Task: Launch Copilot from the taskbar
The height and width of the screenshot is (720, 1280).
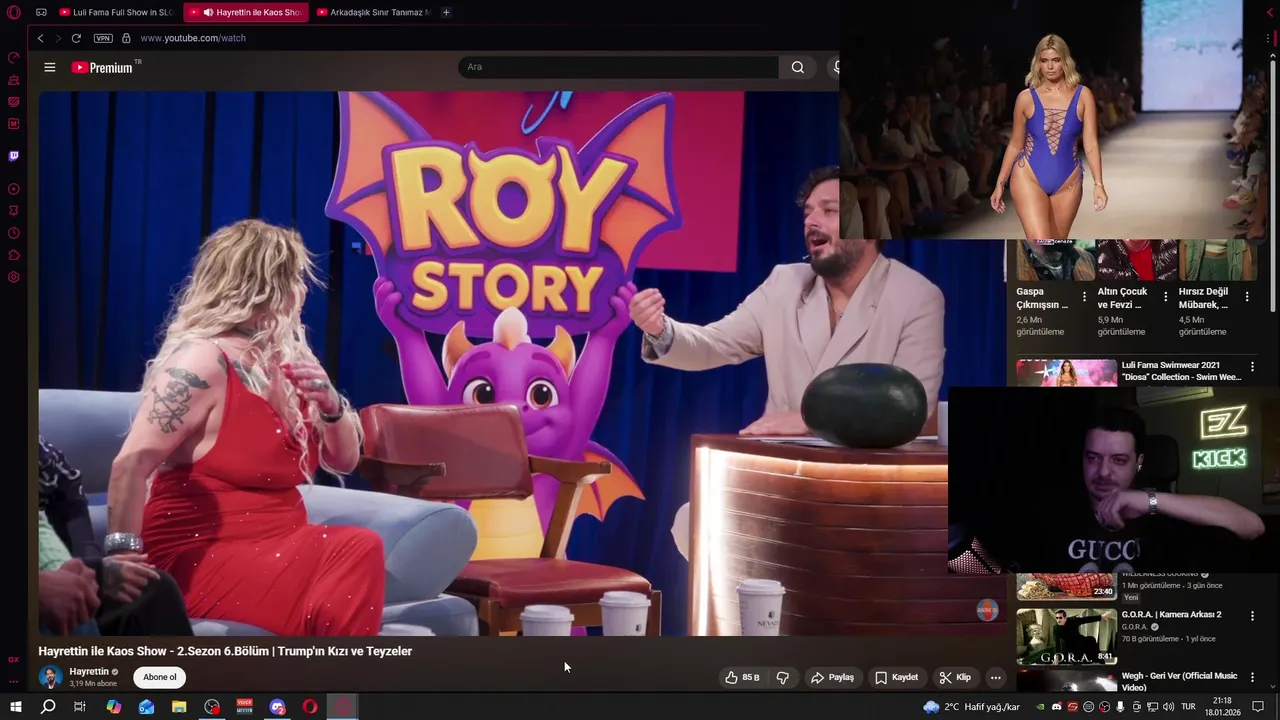Action: tap(113, 707)
